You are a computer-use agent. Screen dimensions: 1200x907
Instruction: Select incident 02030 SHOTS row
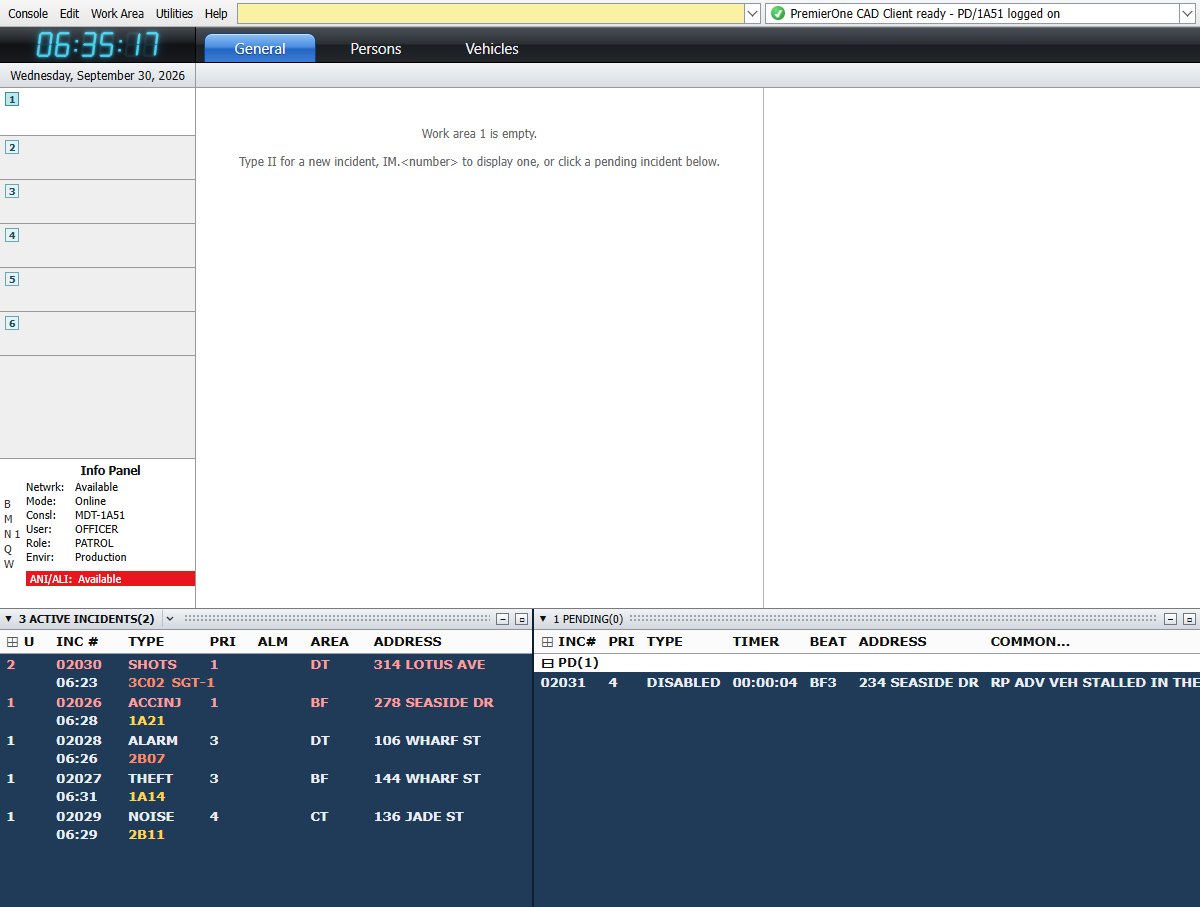(266, 673)
